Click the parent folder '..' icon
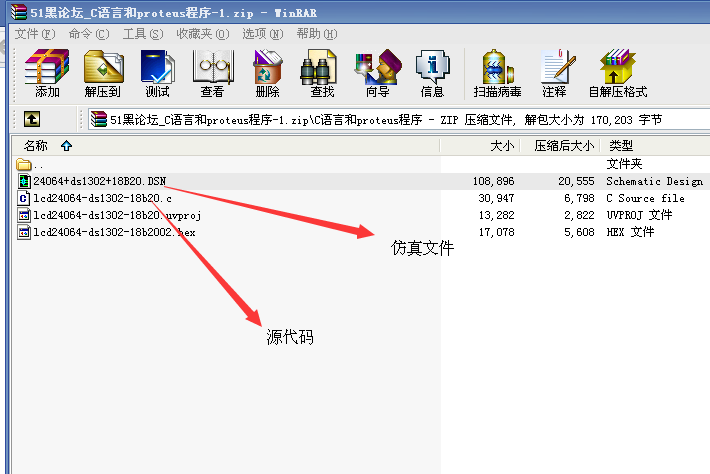This screenshot has height=474, width=710. (23, 164)
